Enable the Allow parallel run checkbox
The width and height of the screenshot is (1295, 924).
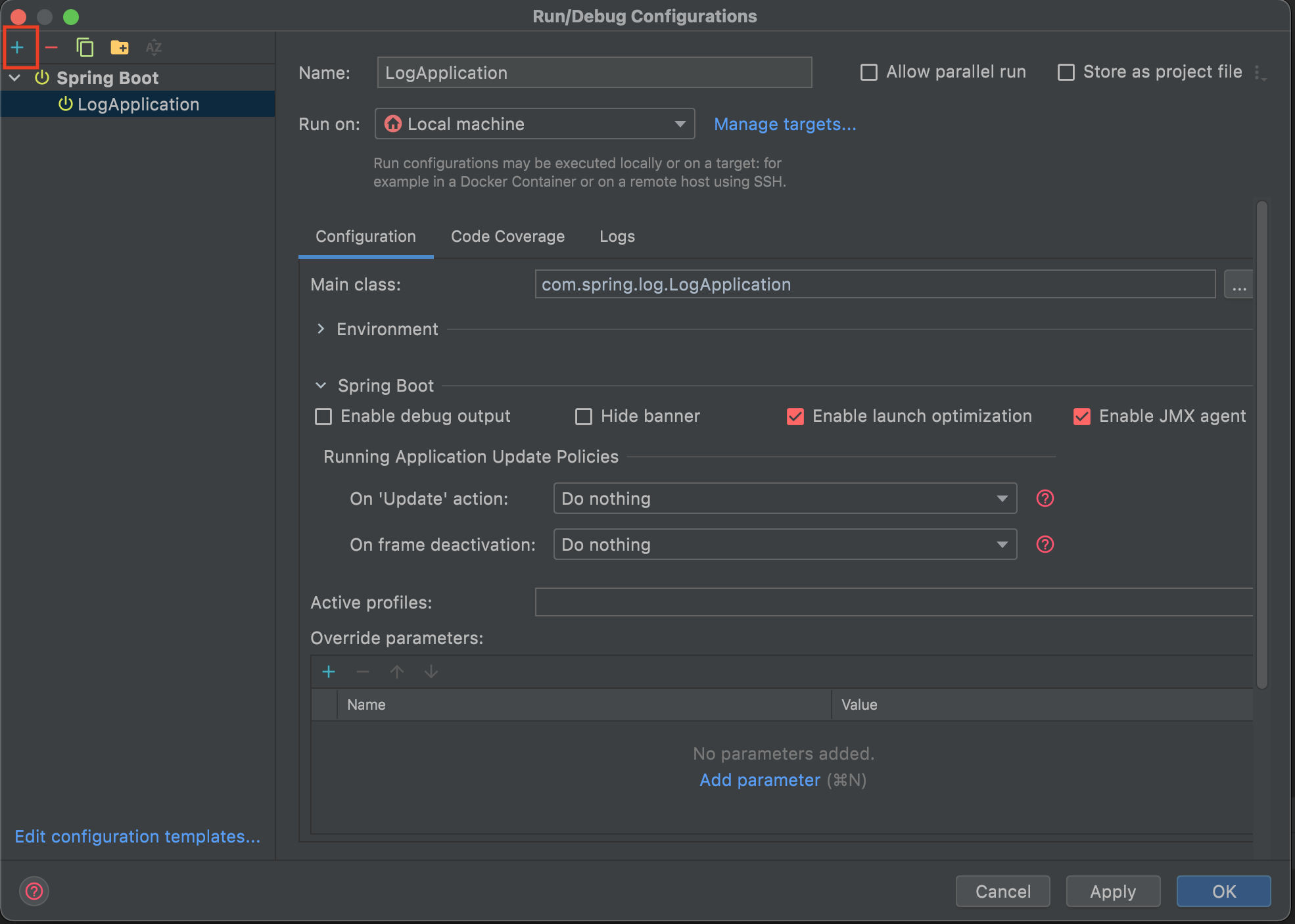(x=869, y=72)
